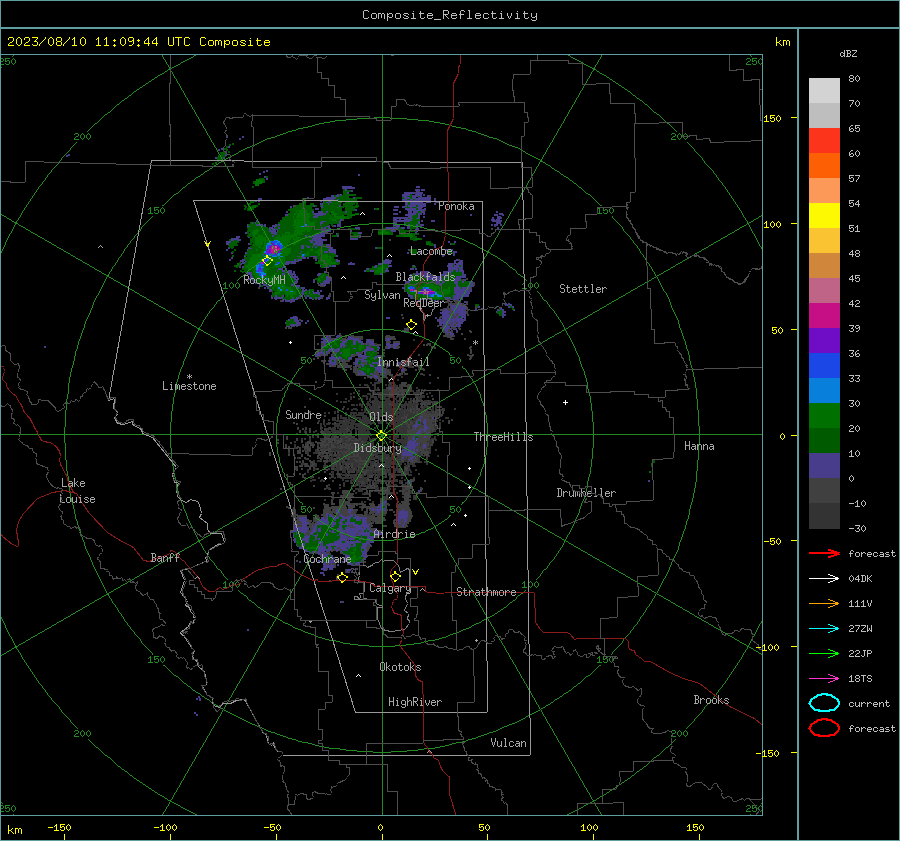This screenshot has height=841, width=900.
Task: Click the Brooks city label
Action: coord(711,700)
